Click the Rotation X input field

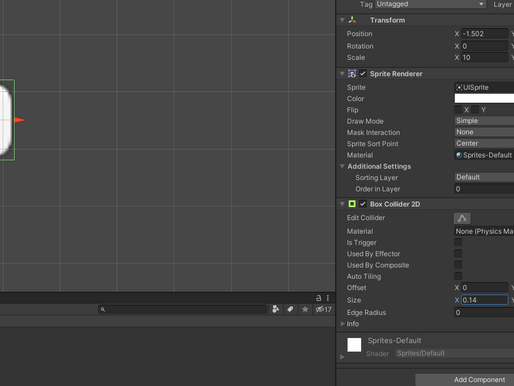(485, 46)
